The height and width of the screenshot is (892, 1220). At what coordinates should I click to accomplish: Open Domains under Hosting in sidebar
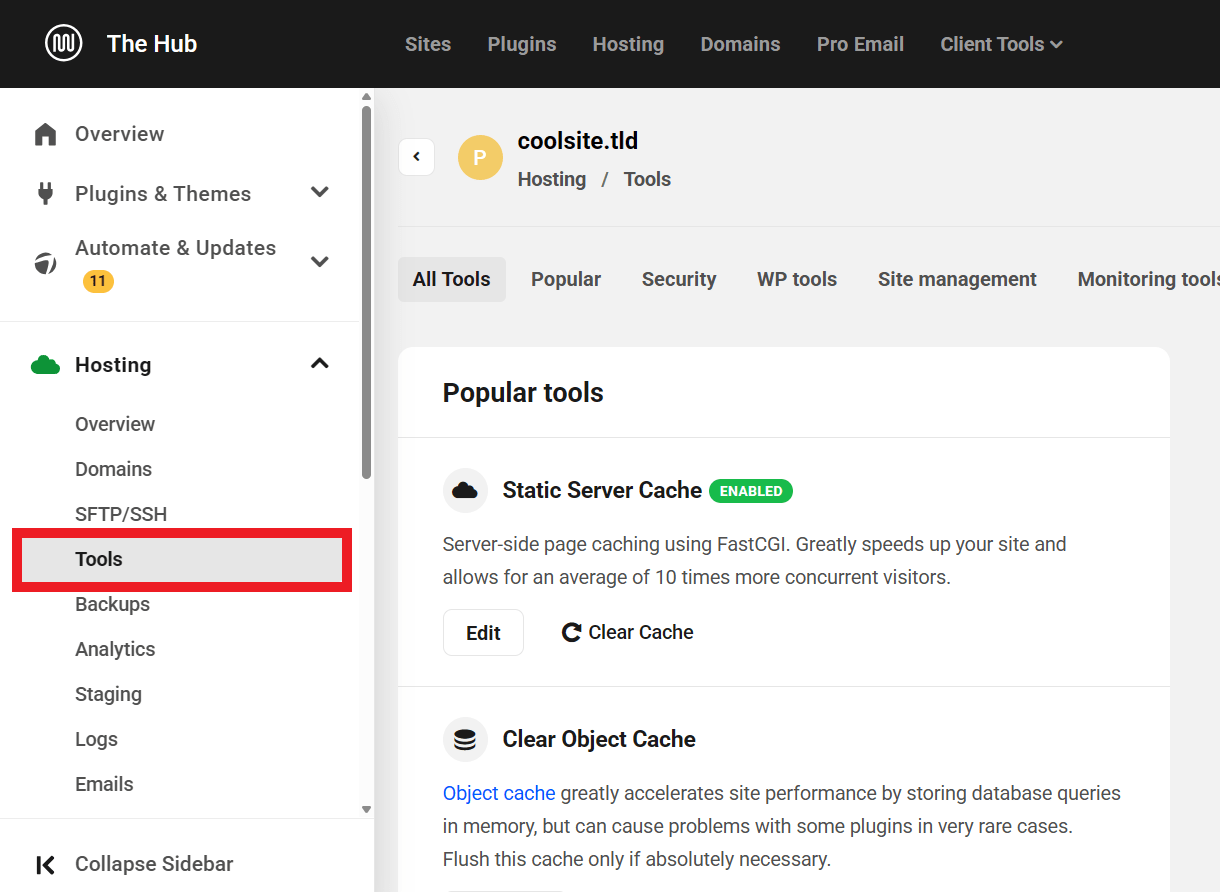(x=114, y=469)
